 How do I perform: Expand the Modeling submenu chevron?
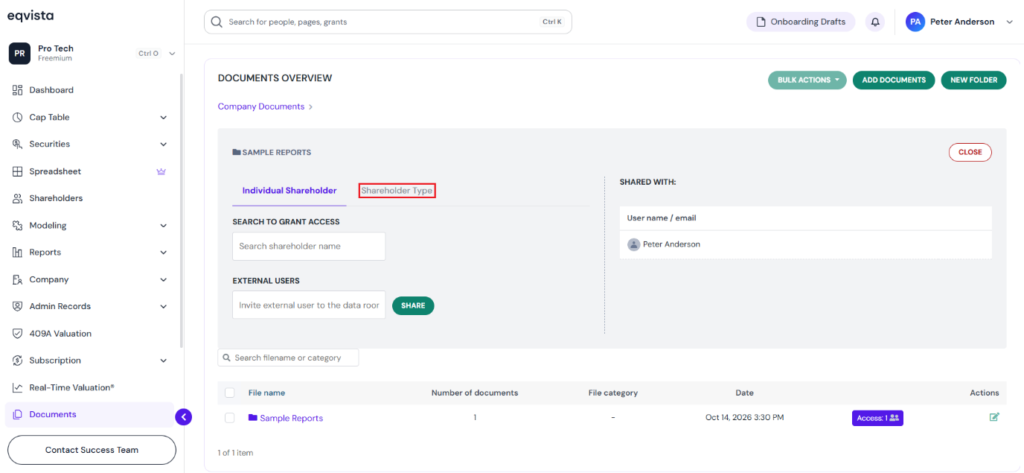tap(163, 225)
